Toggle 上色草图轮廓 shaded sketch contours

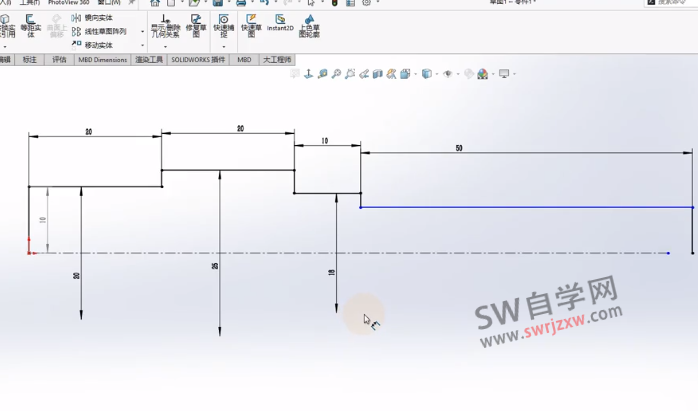click(x=309, y=26)
